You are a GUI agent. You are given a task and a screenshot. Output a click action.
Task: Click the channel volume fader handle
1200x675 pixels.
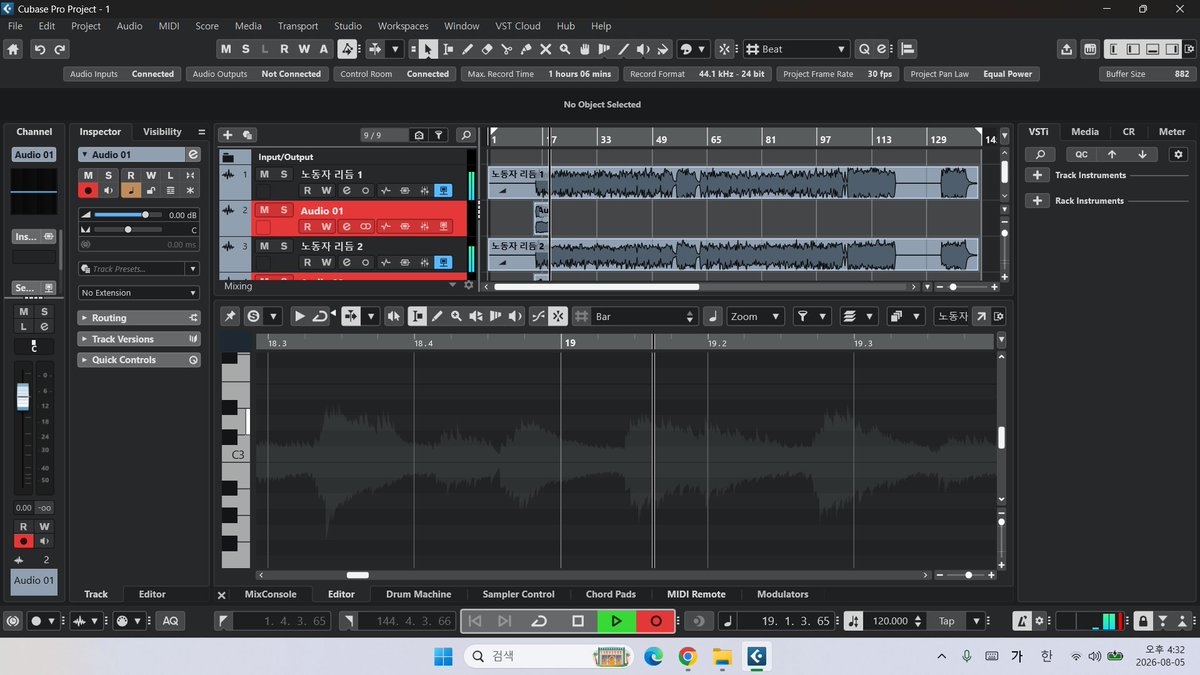23,397
